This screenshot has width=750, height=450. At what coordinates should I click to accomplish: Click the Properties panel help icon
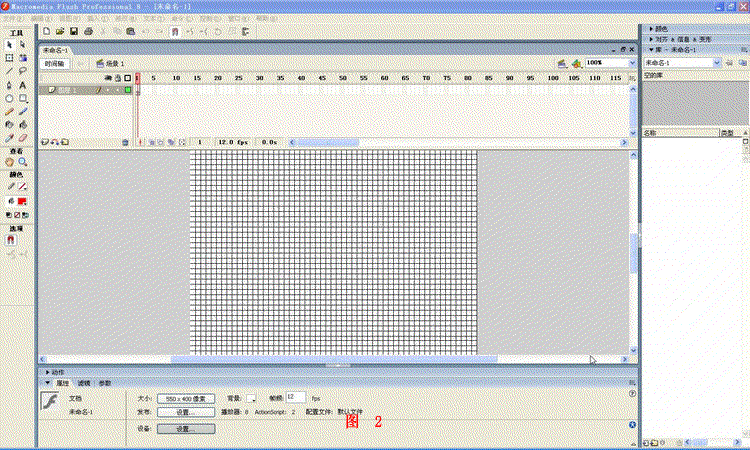[632, 394]
